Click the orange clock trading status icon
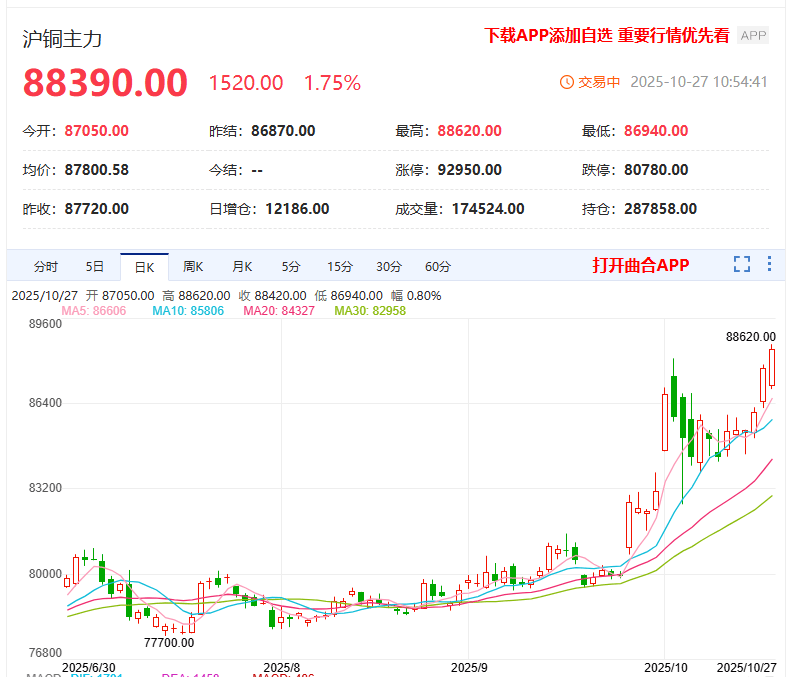788x677 pixels. [567, 82]
